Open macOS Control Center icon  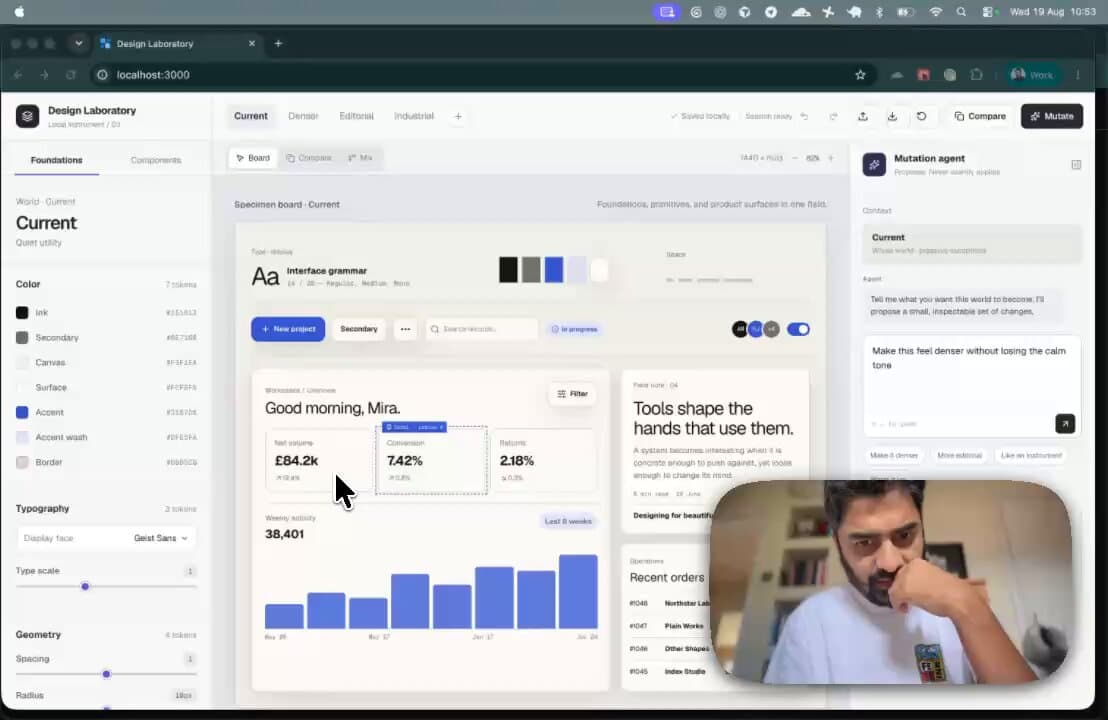coord(989,12)
